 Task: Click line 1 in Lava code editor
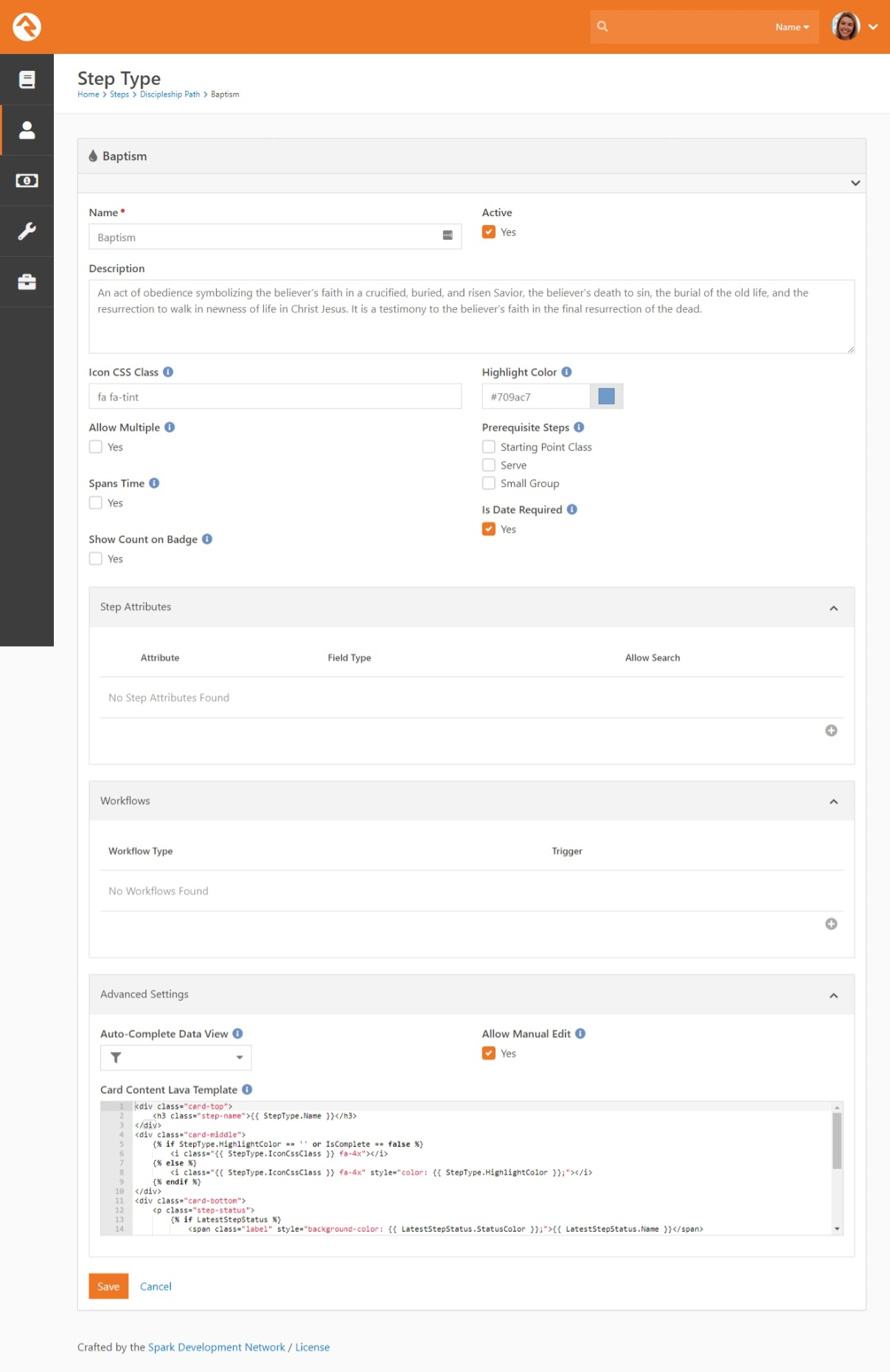(482, 1106)
